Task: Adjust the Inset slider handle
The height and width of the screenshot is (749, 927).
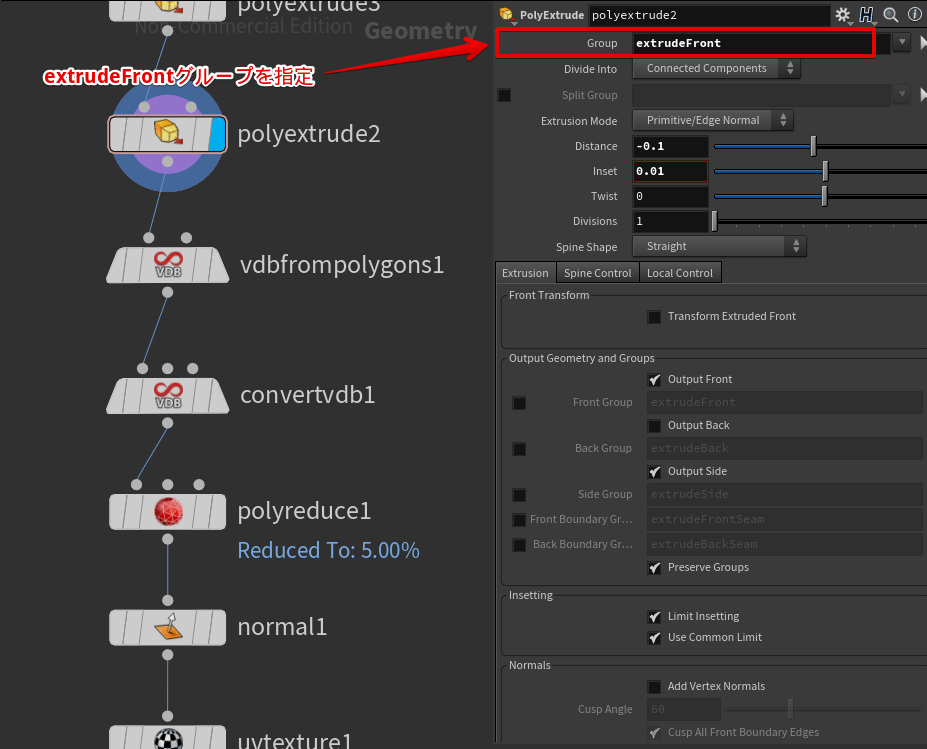Action: click(825, 171)
